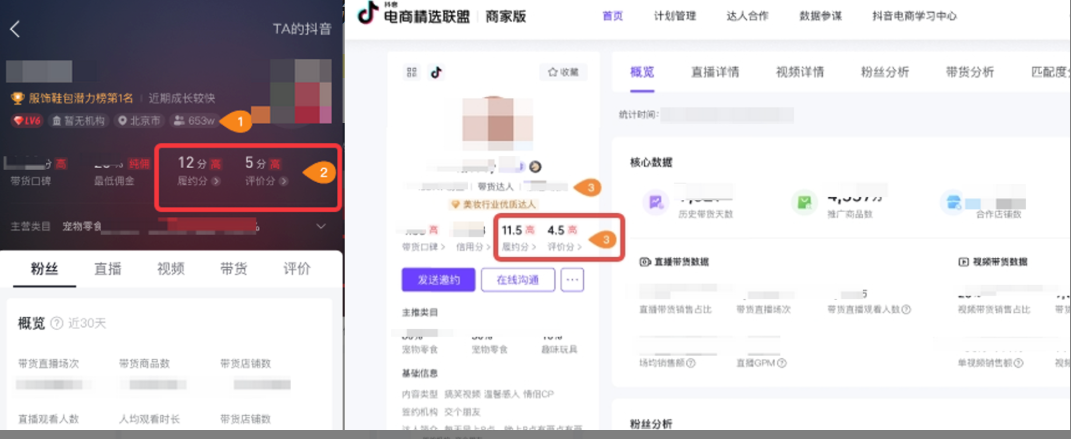Click the 历史带货天数 purple icon
The width and height of the screenshot is (1071, 439).
(655, 203)
